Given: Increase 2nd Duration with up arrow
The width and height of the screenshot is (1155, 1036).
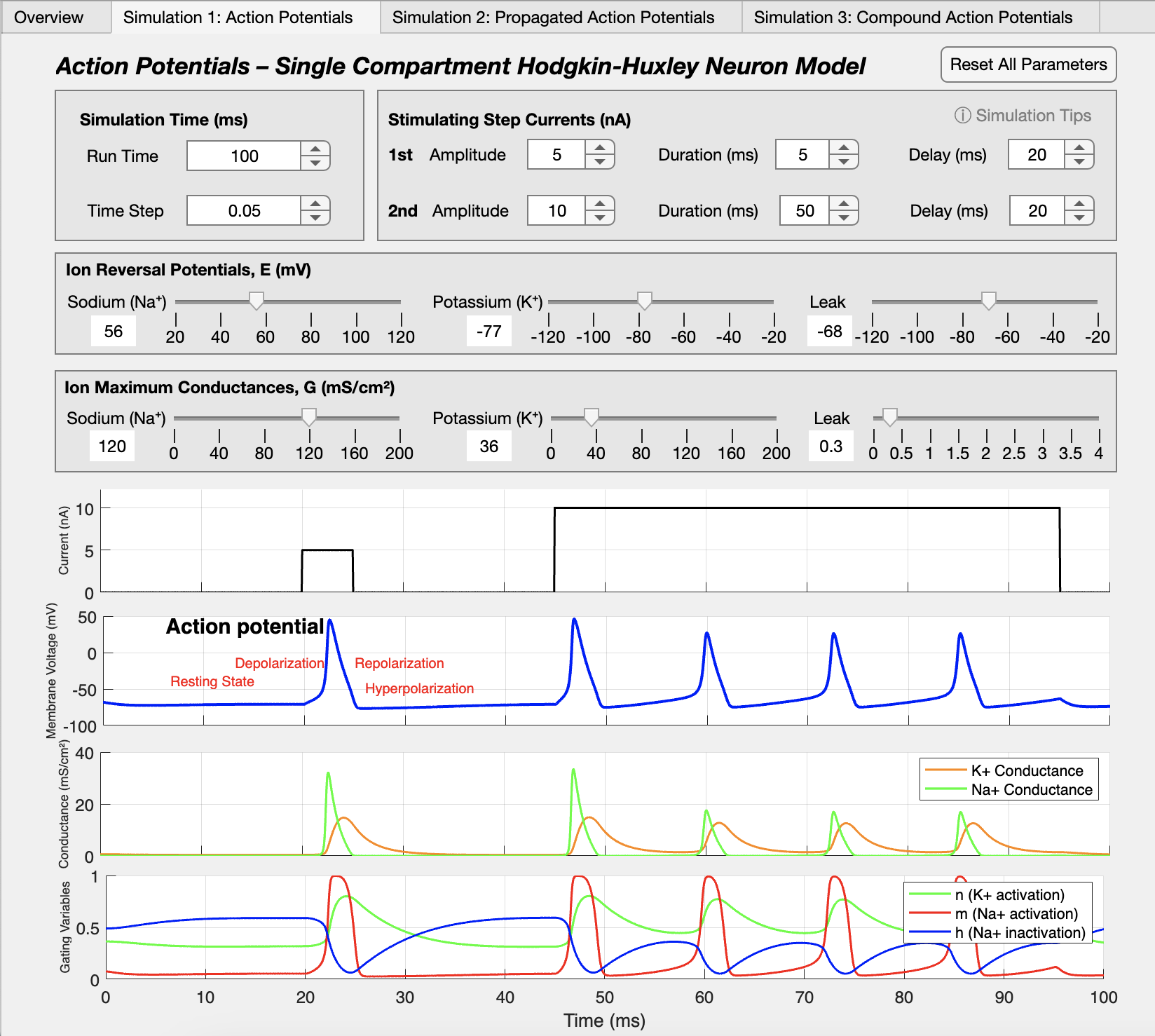Looking at the screenshot, I should coord(844,204).
